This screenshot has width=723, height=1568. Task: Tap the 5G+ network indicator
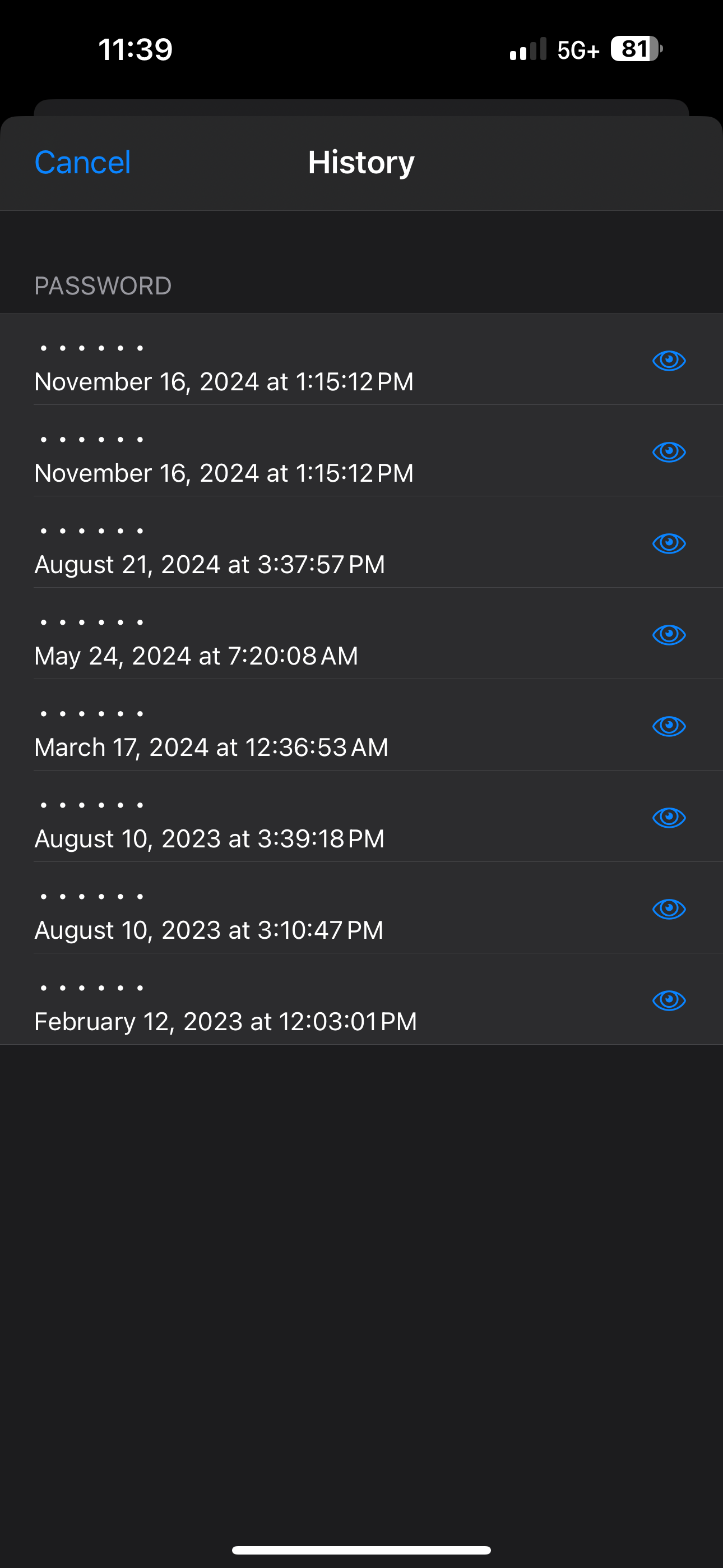[x=578, y=50]
